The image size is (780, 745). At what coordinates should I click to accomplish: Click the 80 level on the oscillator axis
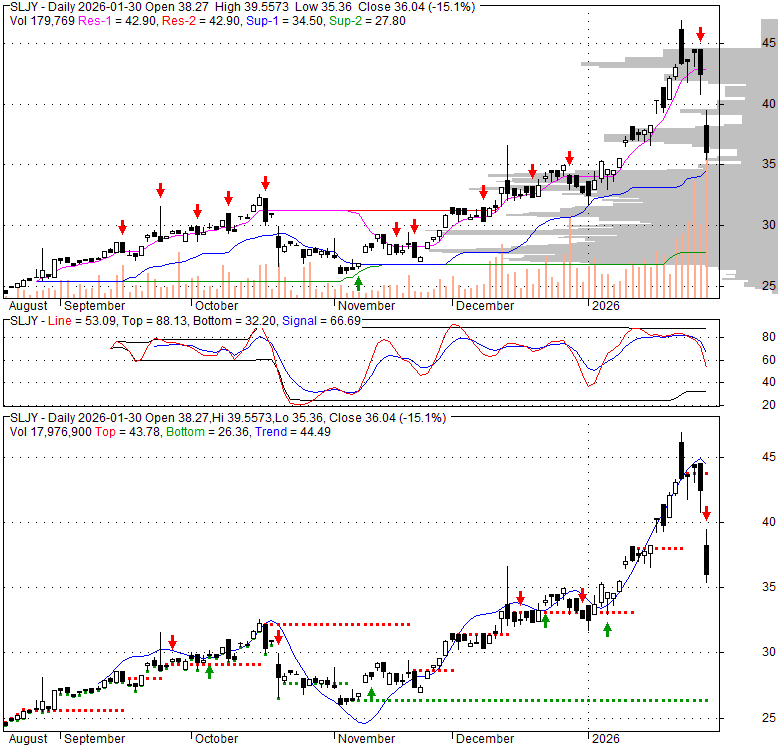[x=769, y=337]
